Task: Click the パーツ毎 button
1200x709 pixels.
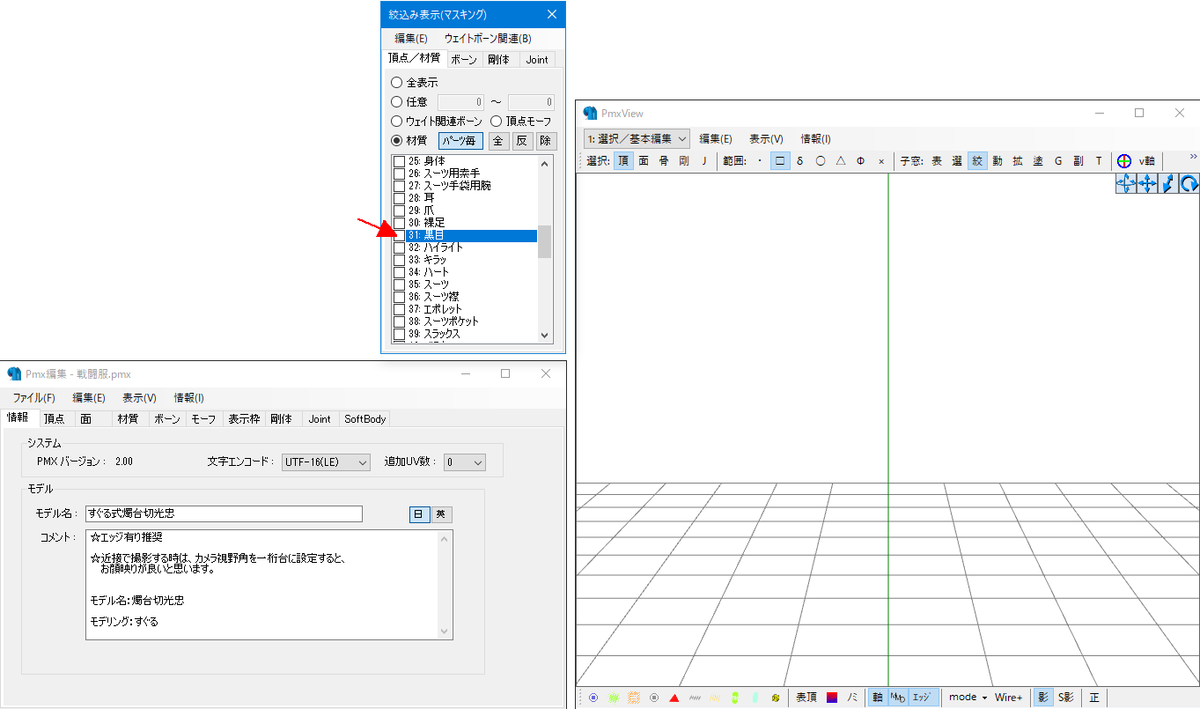Action: (x=460, y=141)
